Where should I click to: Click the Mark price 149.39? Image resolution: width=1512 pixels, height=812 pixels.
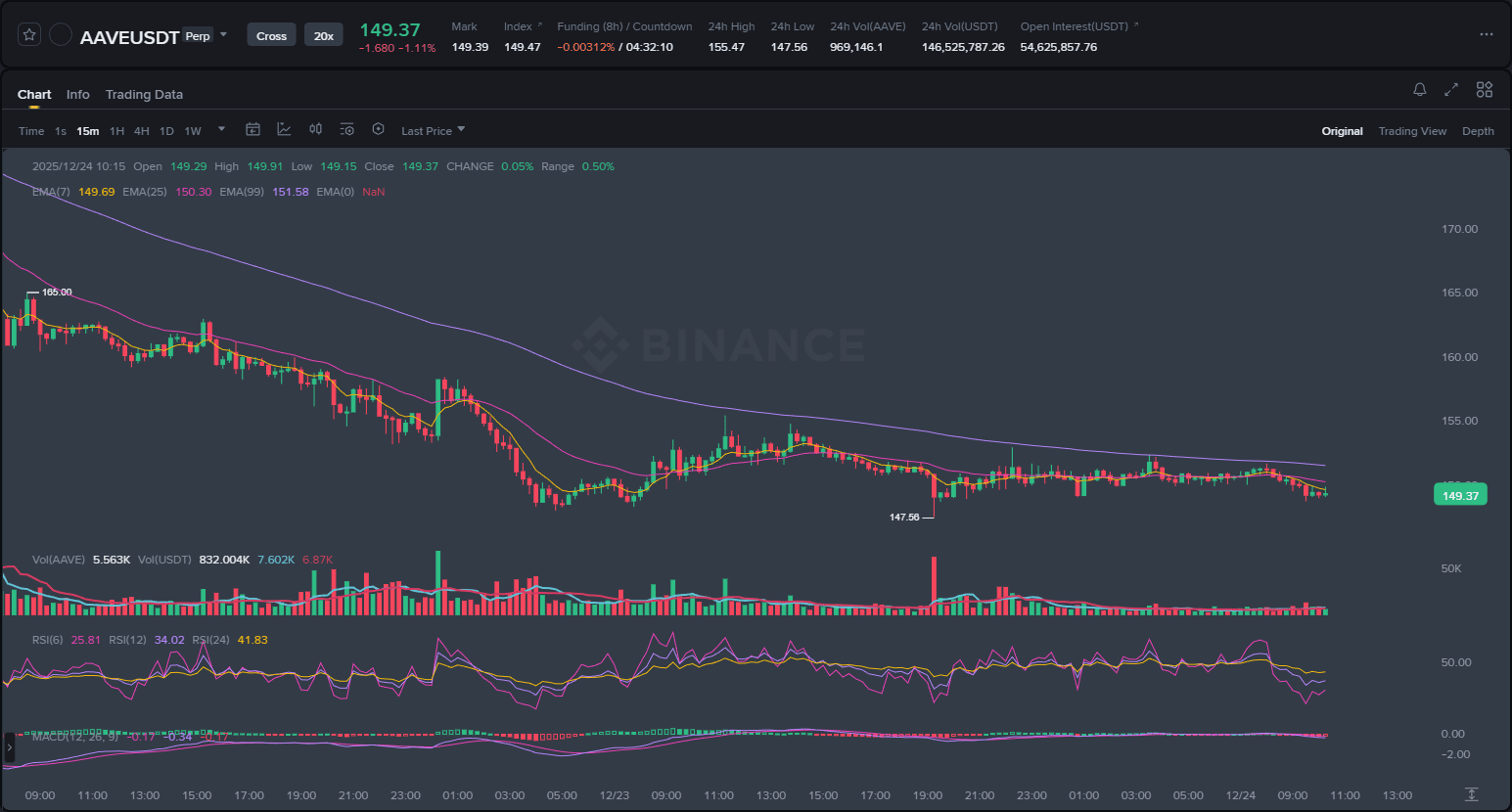pyautogui.click(x=470, y=47)
